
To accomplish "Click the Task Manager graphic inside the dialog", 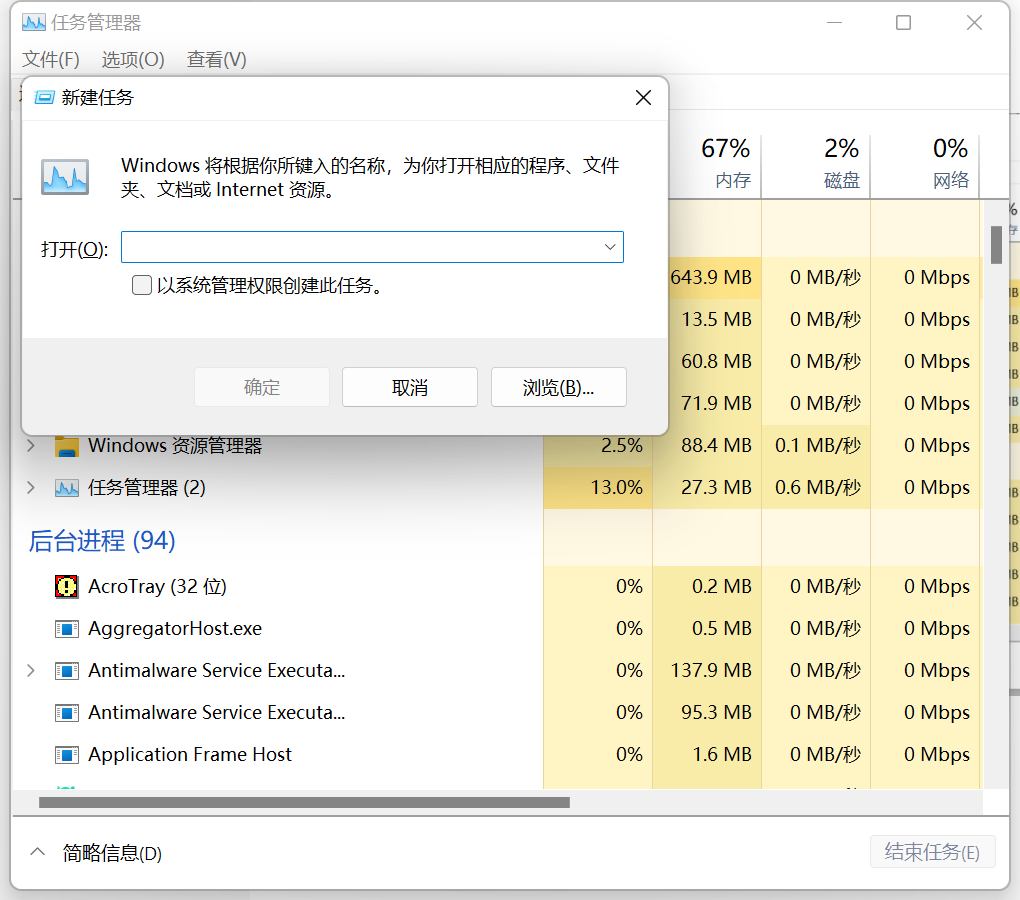I will point(65,176).
